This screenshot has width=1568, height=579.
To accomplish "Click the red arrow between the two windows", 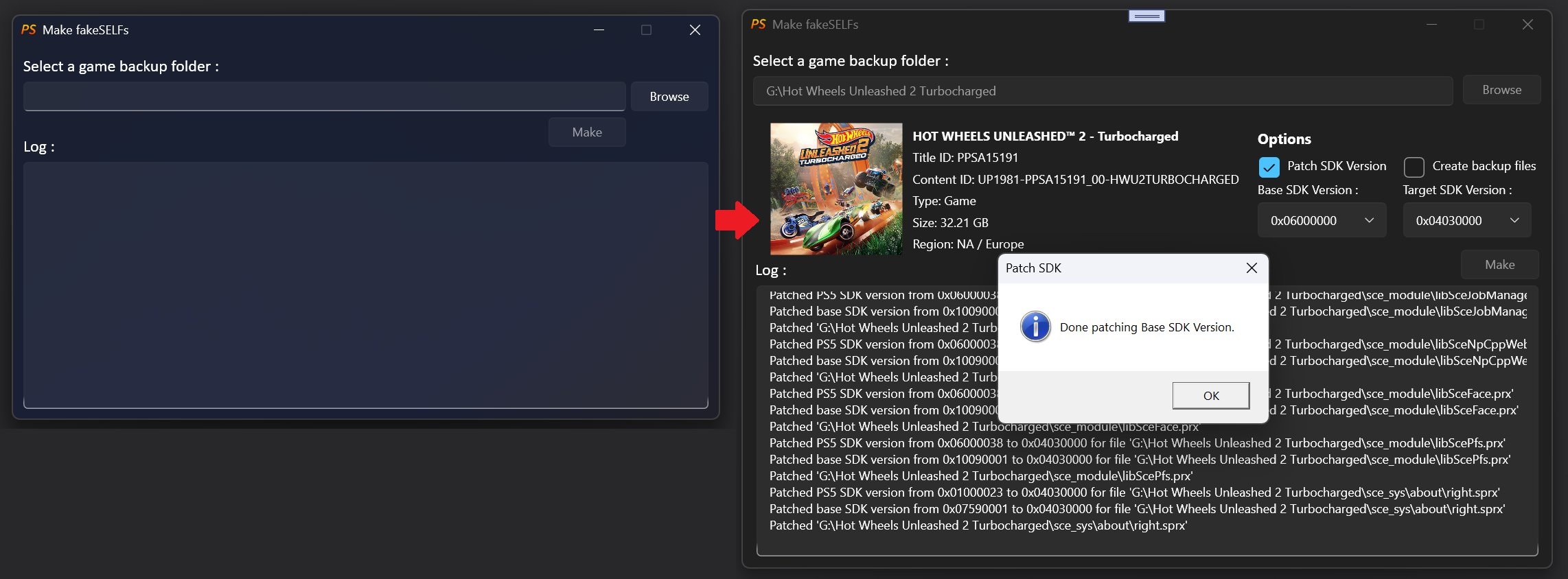I will (x=737, y=220).
